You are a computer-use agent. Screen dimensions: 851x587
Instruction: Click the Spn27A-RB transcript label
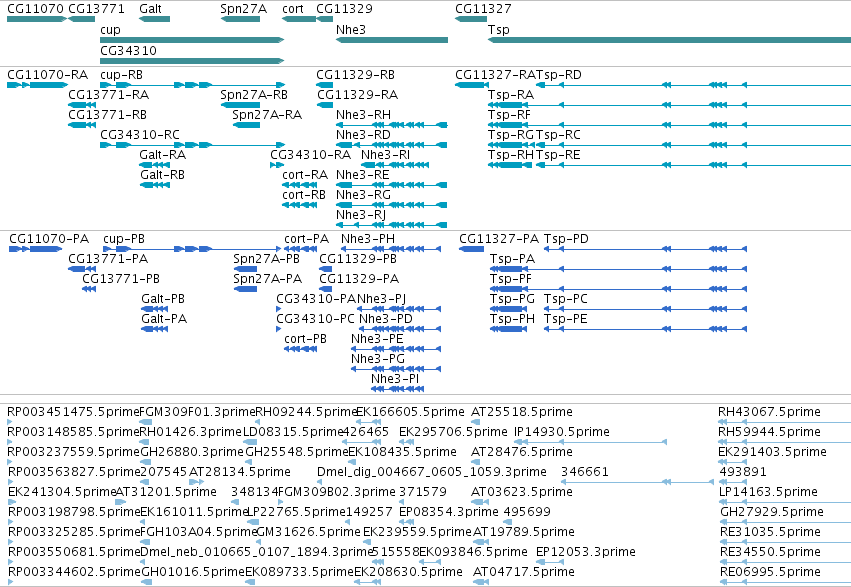[254, 95]
